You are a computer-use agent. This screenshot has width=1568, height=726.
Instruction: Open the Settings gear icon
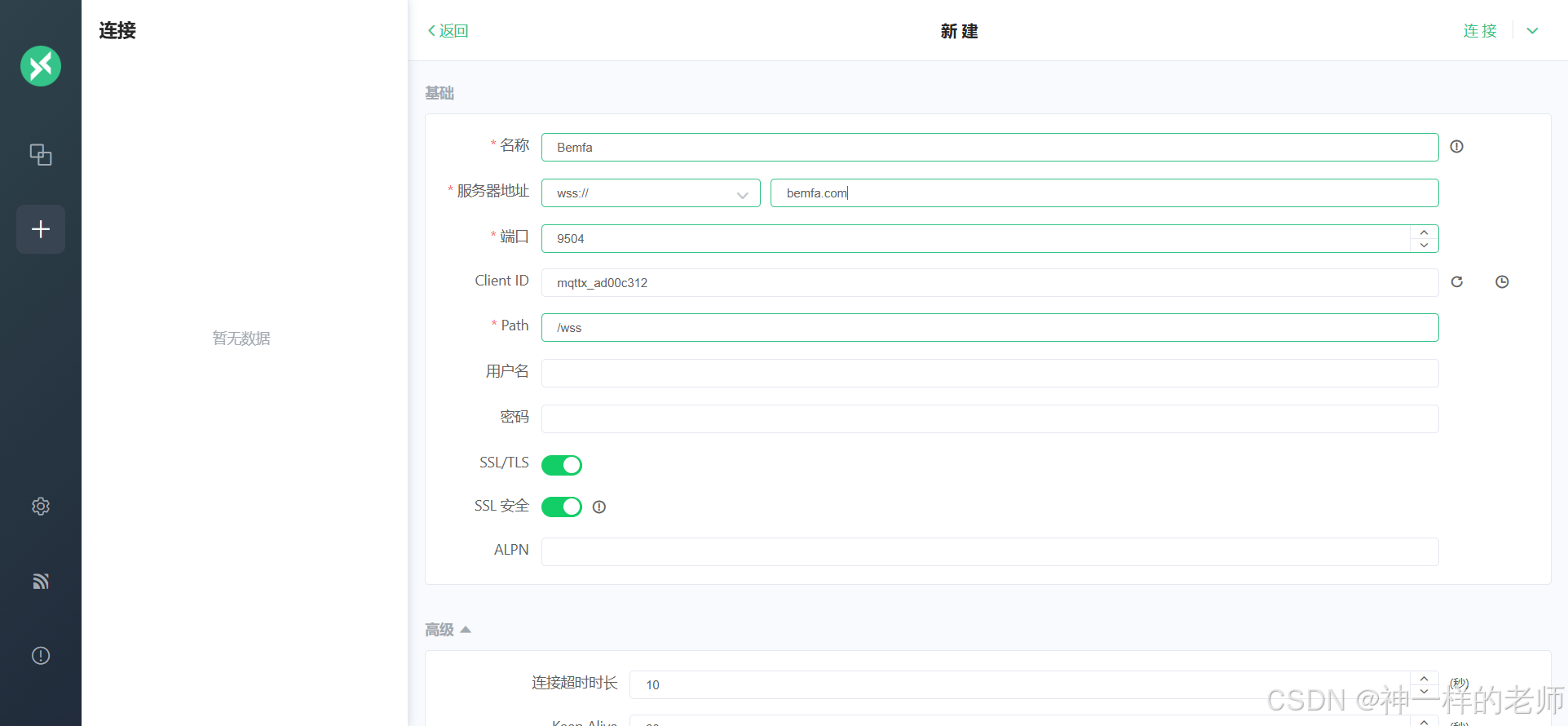[x=41, y=507]
